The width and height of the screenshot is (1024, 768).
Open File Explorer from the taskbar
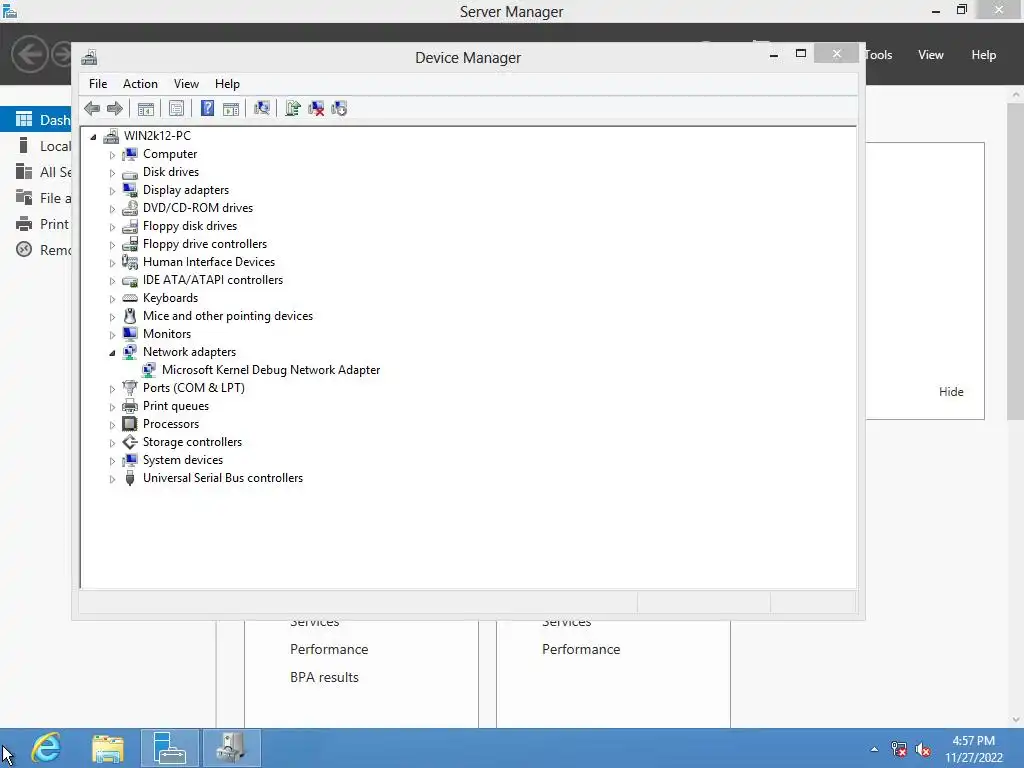(108, 748)
